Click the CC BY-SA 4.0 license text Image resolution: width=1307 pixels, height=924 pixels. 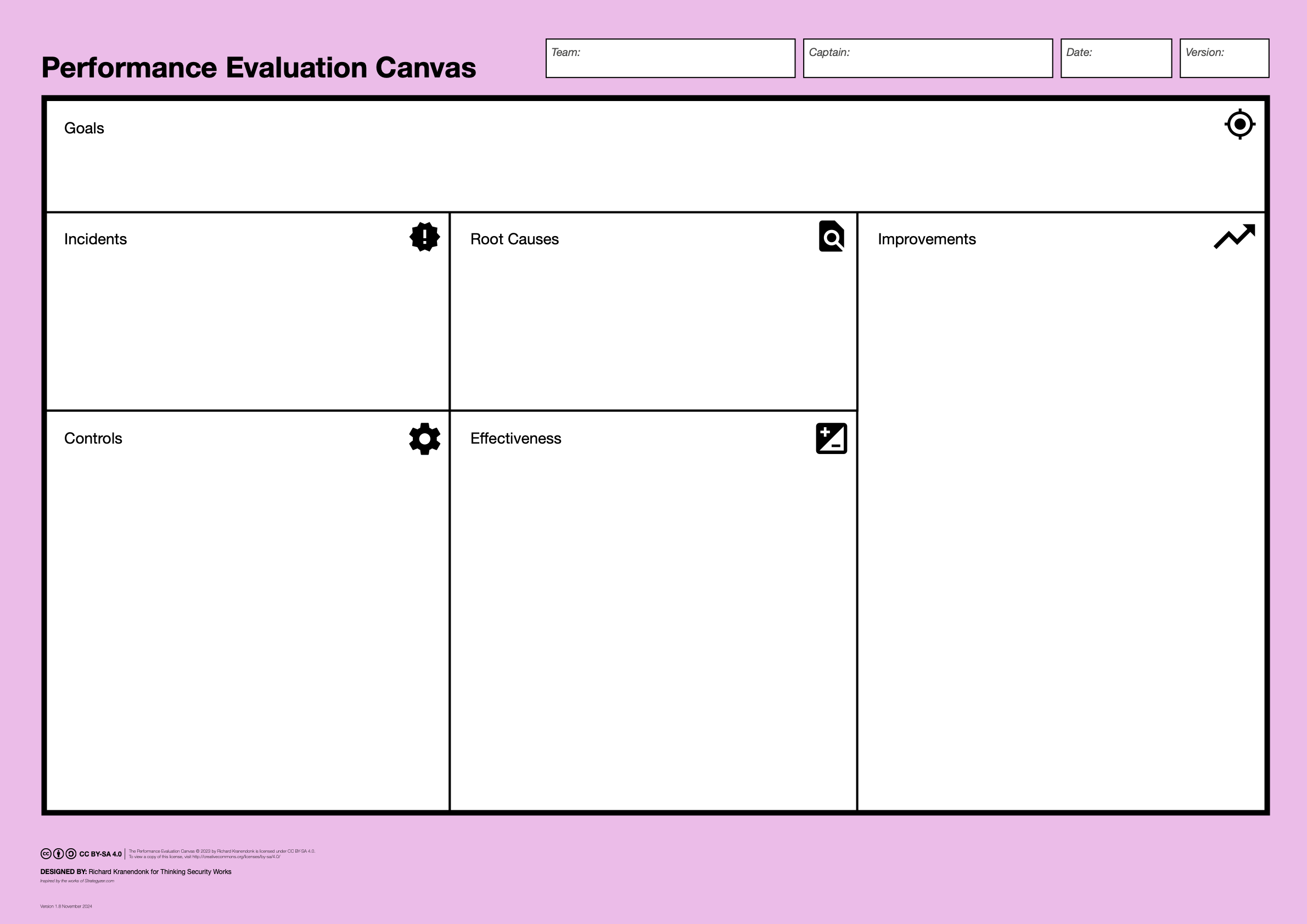100,854
